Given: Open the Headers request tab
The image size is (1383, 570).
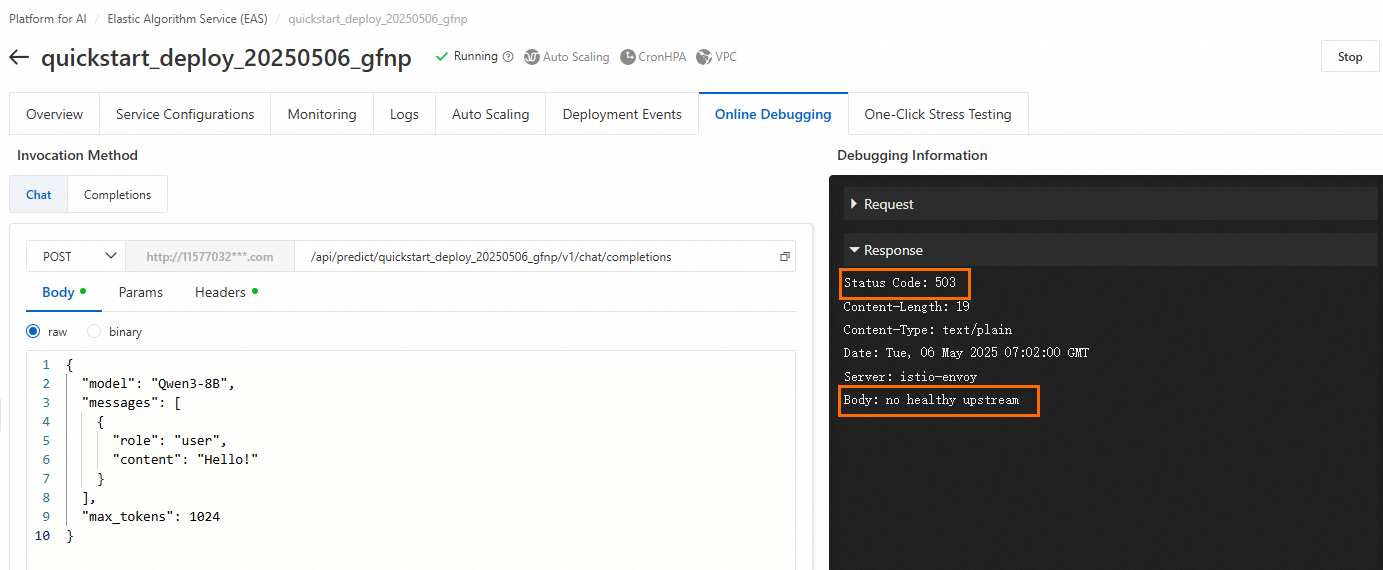Looking at the screenshot, I should point(226,292).
